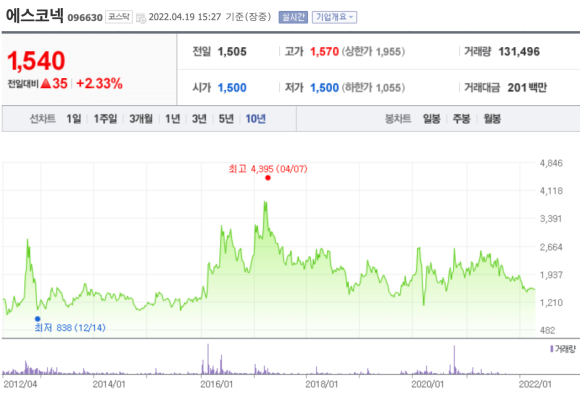The image size is (580, 395).
Task: Click the +2.33% change rate
Action: [99, 84]
